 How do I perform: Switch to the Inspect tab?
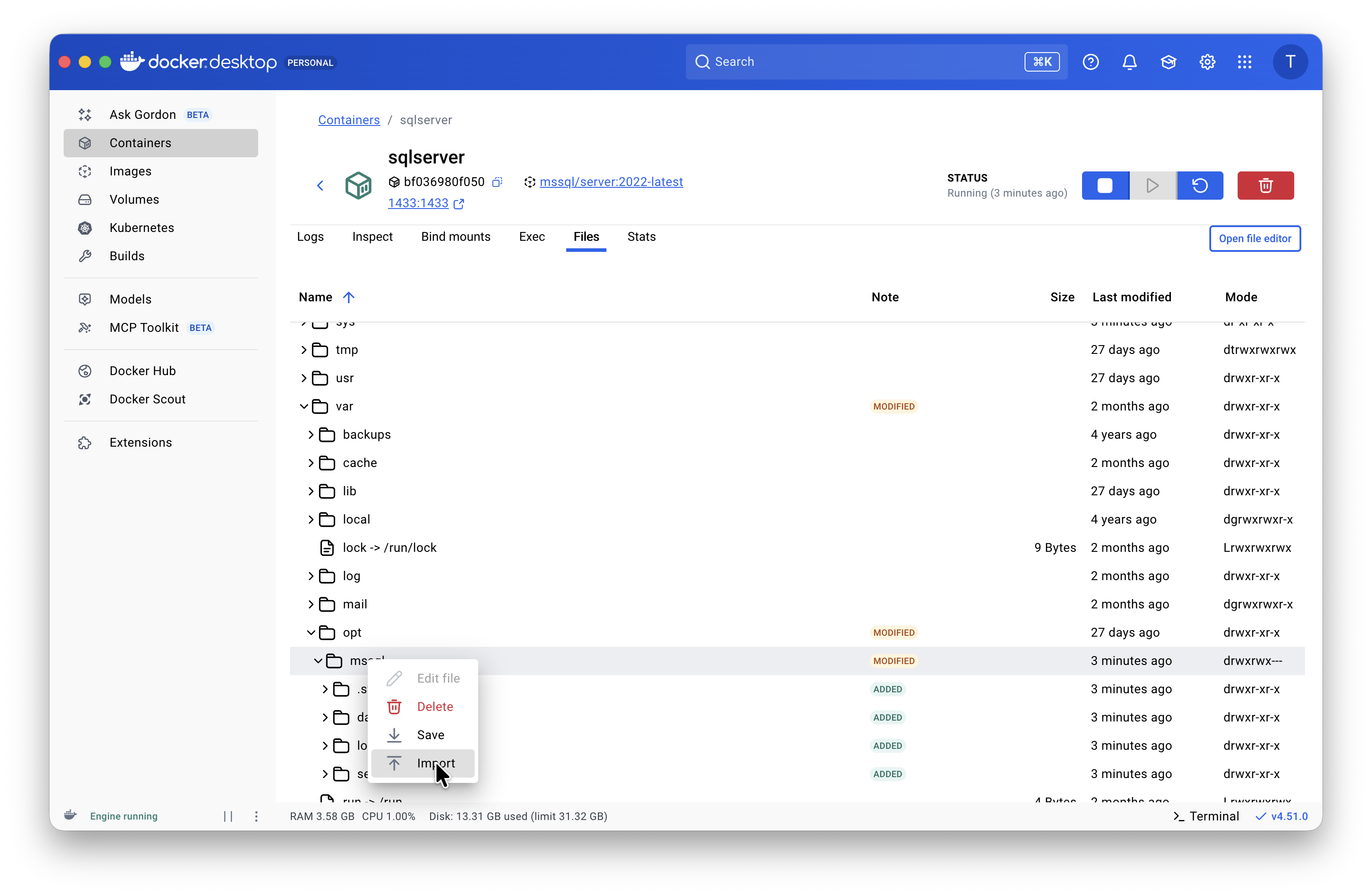(x=373, y=237)
